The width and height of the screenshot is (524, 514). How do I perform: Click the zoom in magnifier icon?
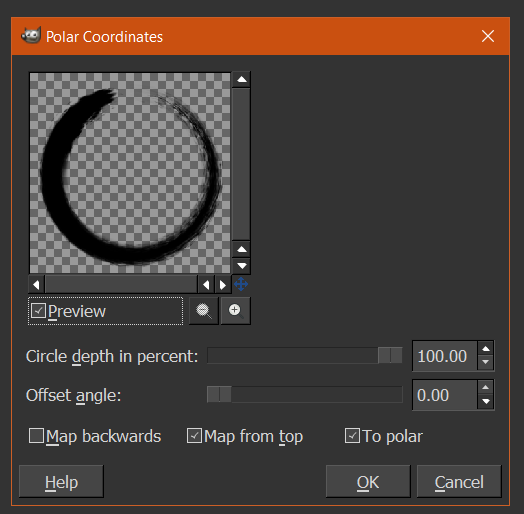[x=236, y=311]
